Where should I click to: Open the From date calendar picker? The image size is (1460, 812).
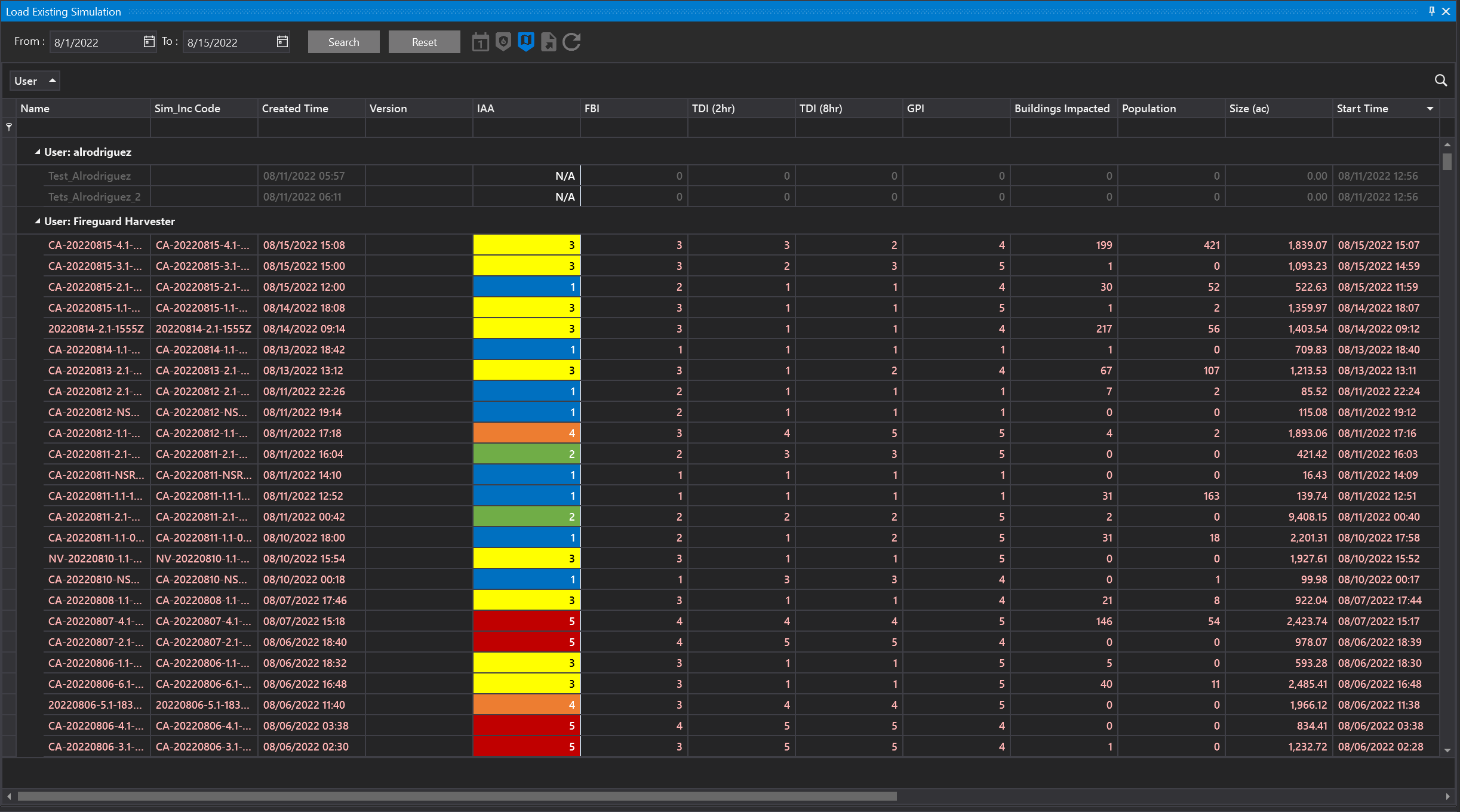click(149, 42)
